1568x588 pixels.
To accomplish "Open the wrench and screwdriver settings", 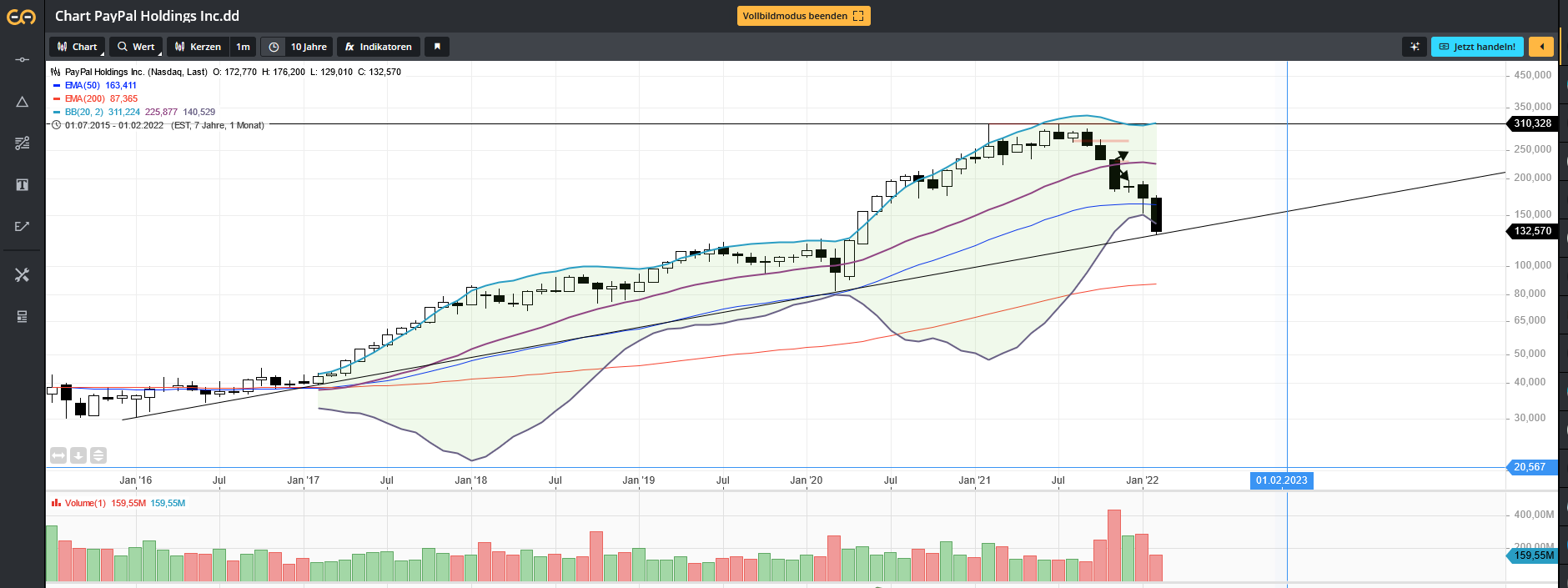I will [x=23, y=275].
